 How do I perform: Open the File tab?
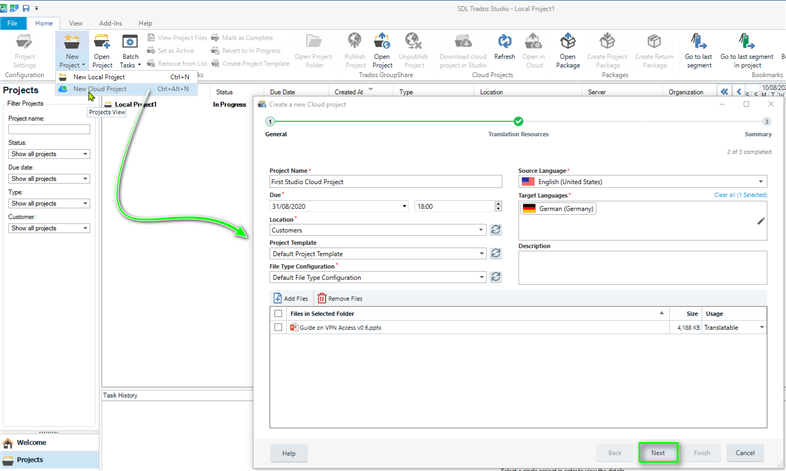[13, 23]
